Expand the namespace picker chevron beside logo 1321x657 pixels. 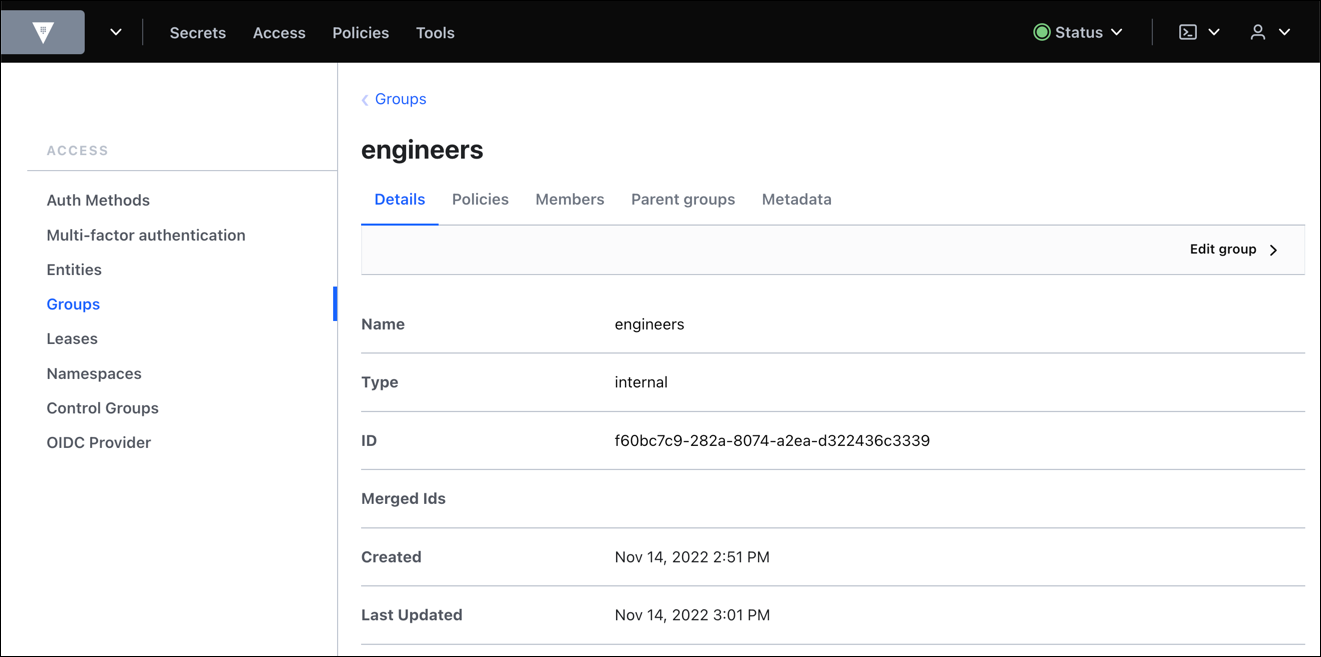point(115,31)
